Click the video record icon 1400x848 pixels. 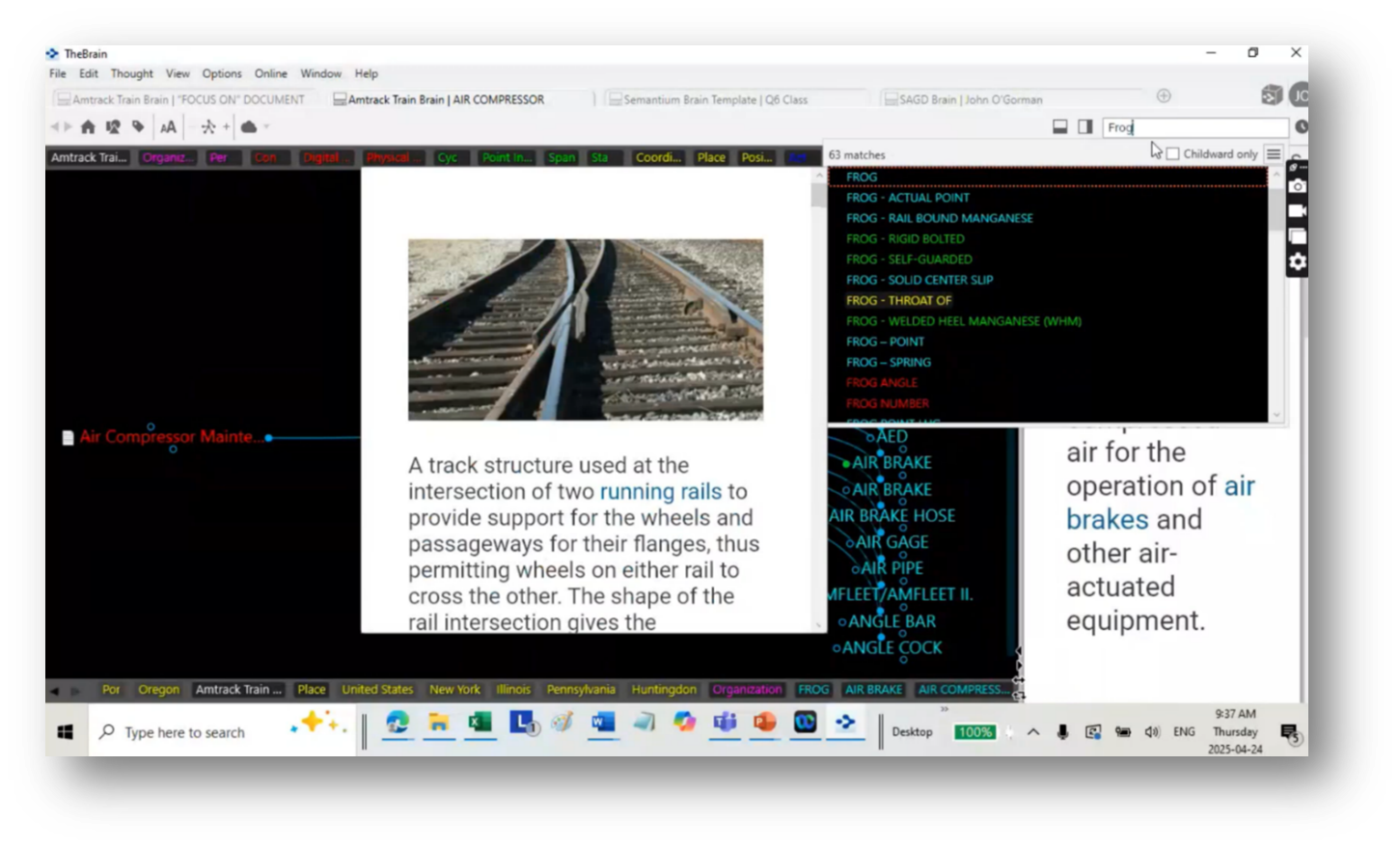point(1298,210)
